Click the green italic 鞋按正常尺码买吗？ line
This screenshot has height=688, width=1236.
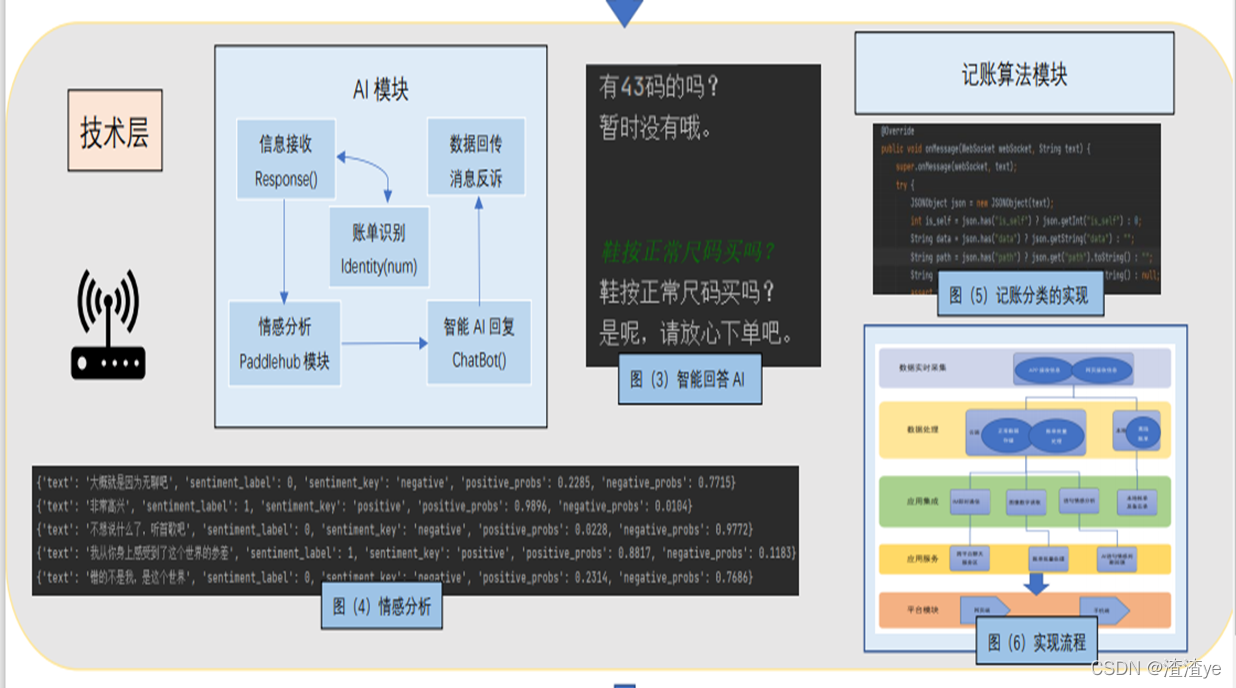[x=689, y=251]
